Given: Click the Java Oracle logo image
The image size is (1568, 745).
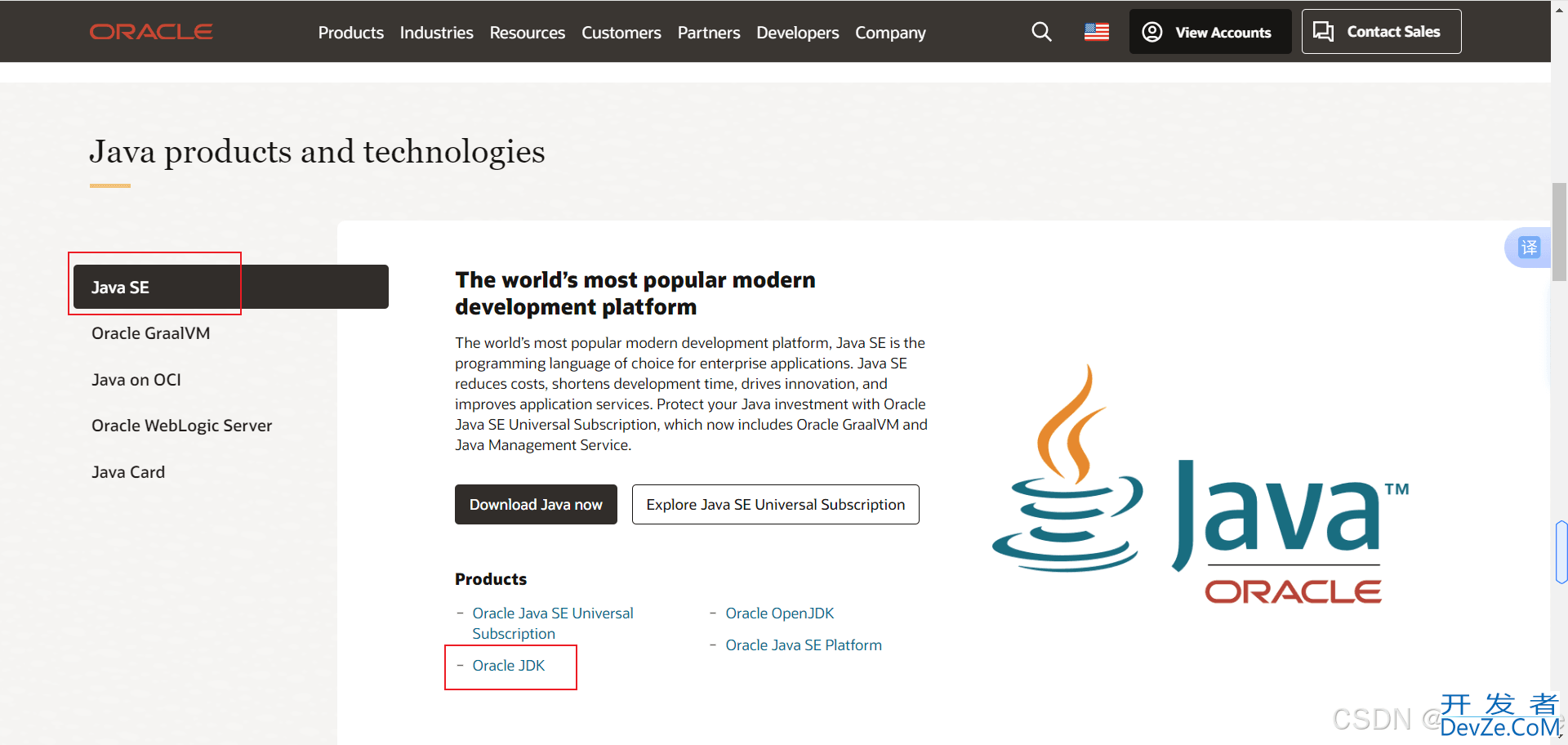Looking at the screenshot, I should pos(1200,484).
